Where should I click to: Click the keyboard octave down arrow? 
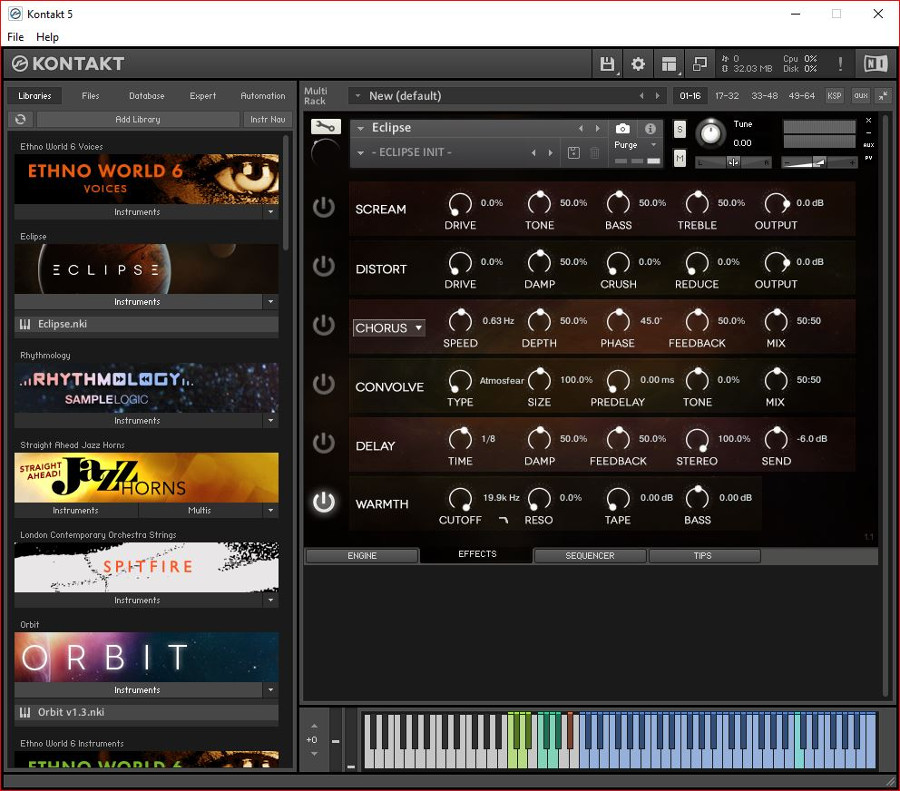coord(314,754)
